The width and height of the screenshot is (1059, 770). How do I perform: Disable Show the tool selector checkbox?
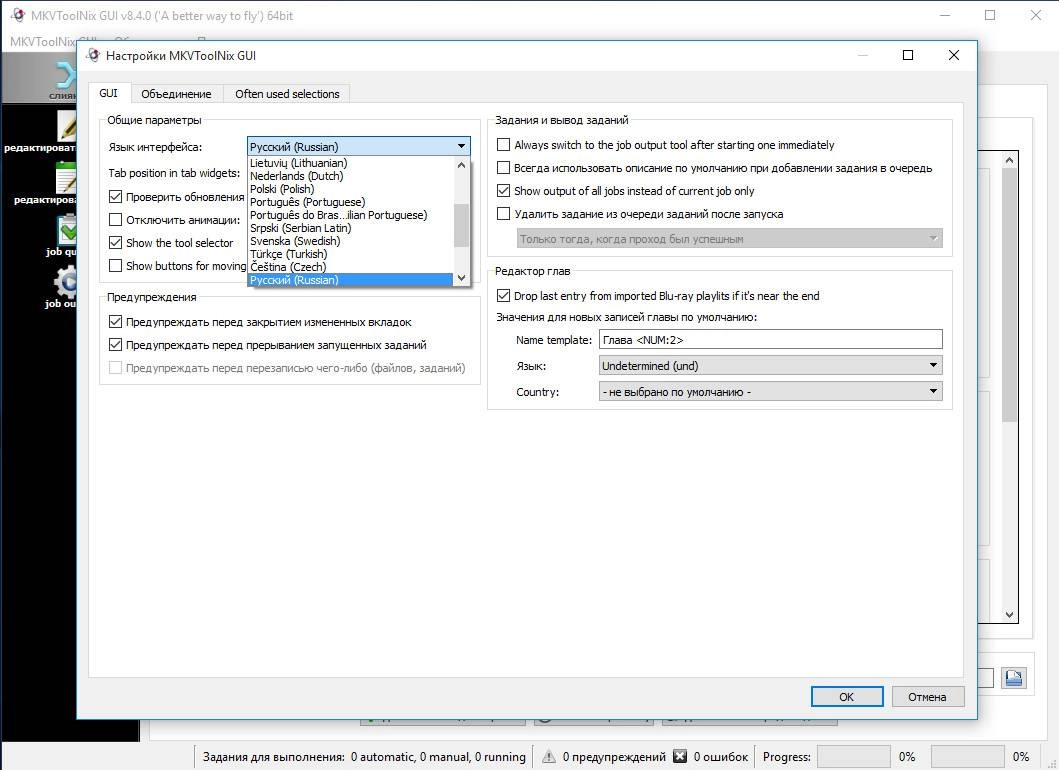click(115, 242)
